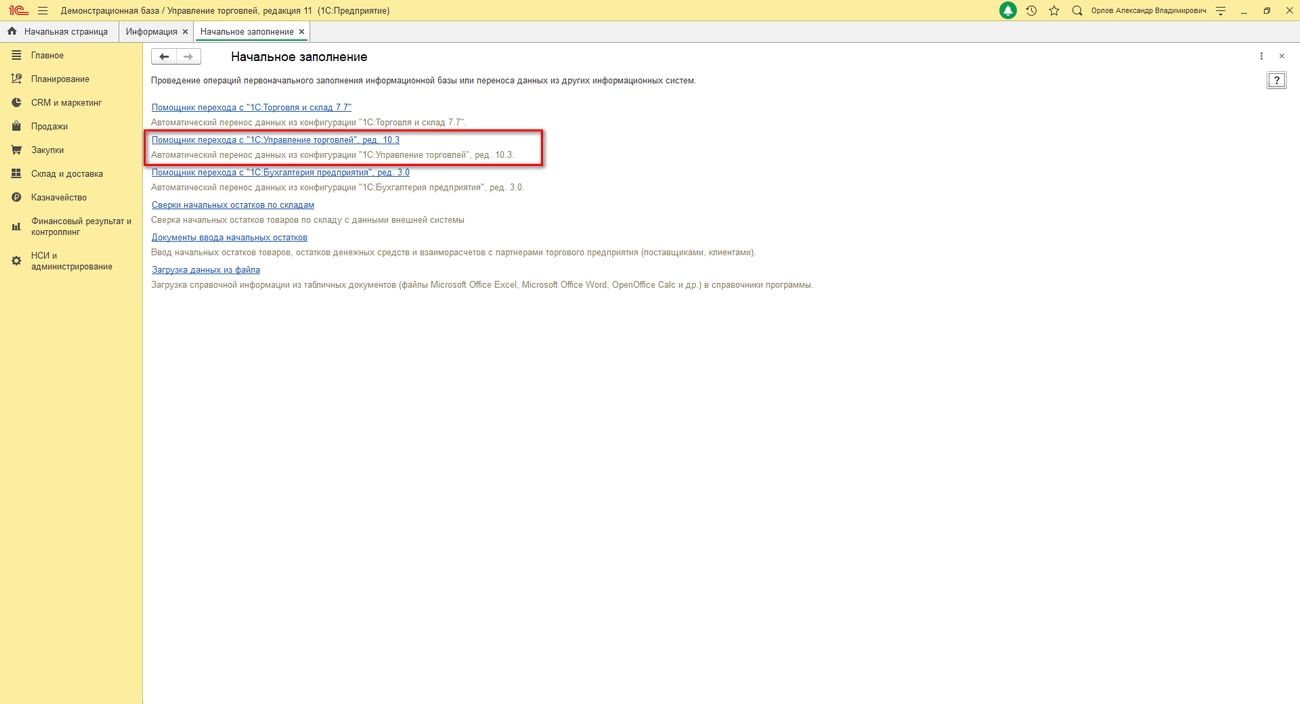Open the history clock icon
The height and width of the screenshot is (704, 1300).
tap(1031, 10)
